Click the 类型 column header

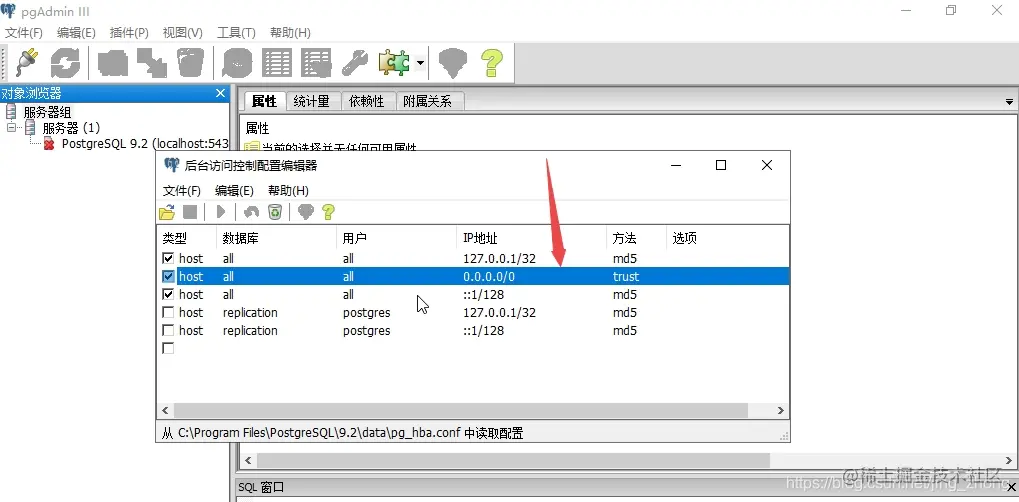(x=187, y=238)
